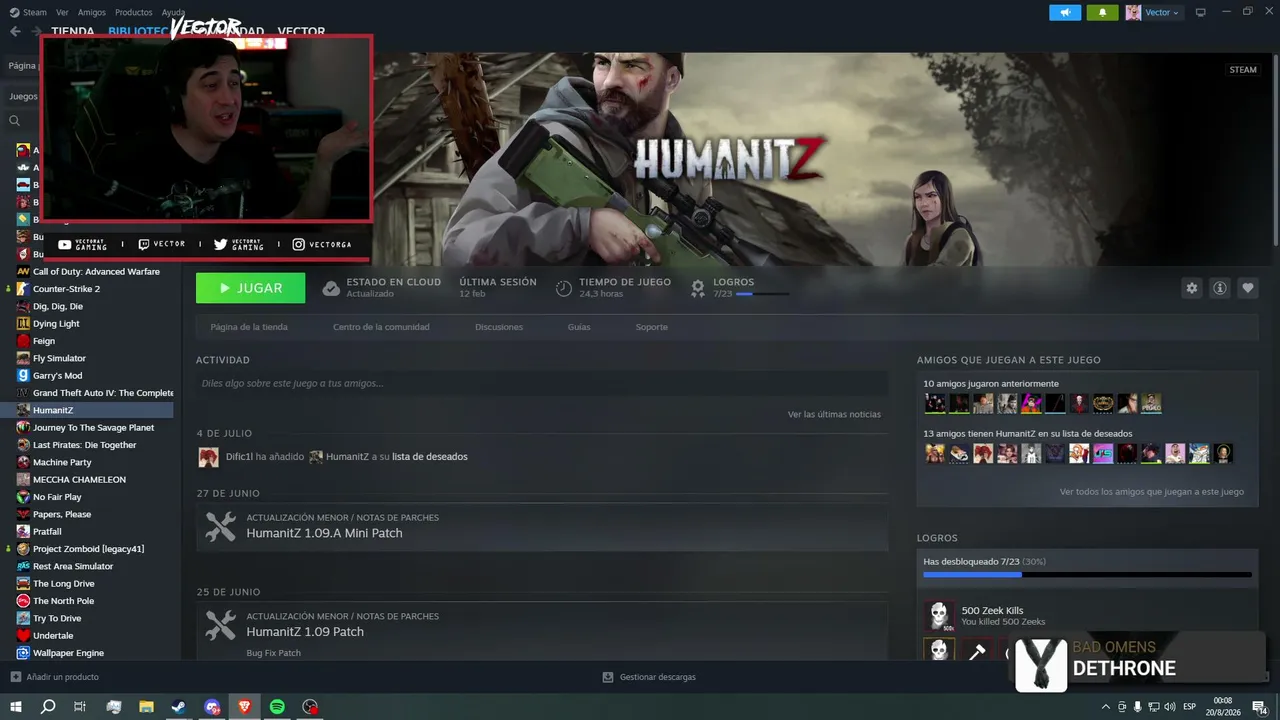Click the LOGROS stat in the game bar
Image resolution: width=1280 pixels, height=720 pixels.
740,288
